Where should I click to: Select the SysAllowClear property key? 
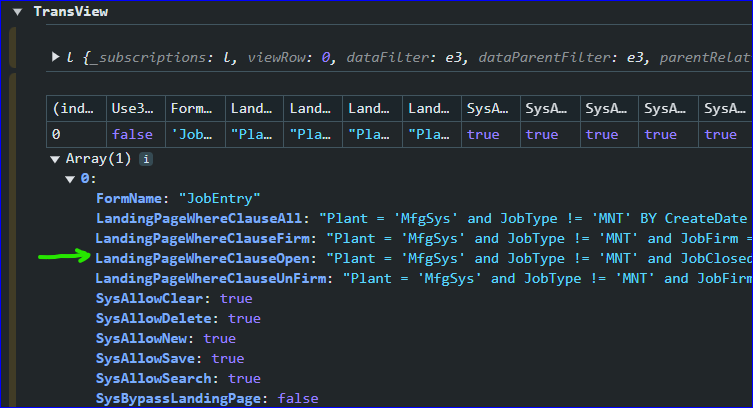149,299
